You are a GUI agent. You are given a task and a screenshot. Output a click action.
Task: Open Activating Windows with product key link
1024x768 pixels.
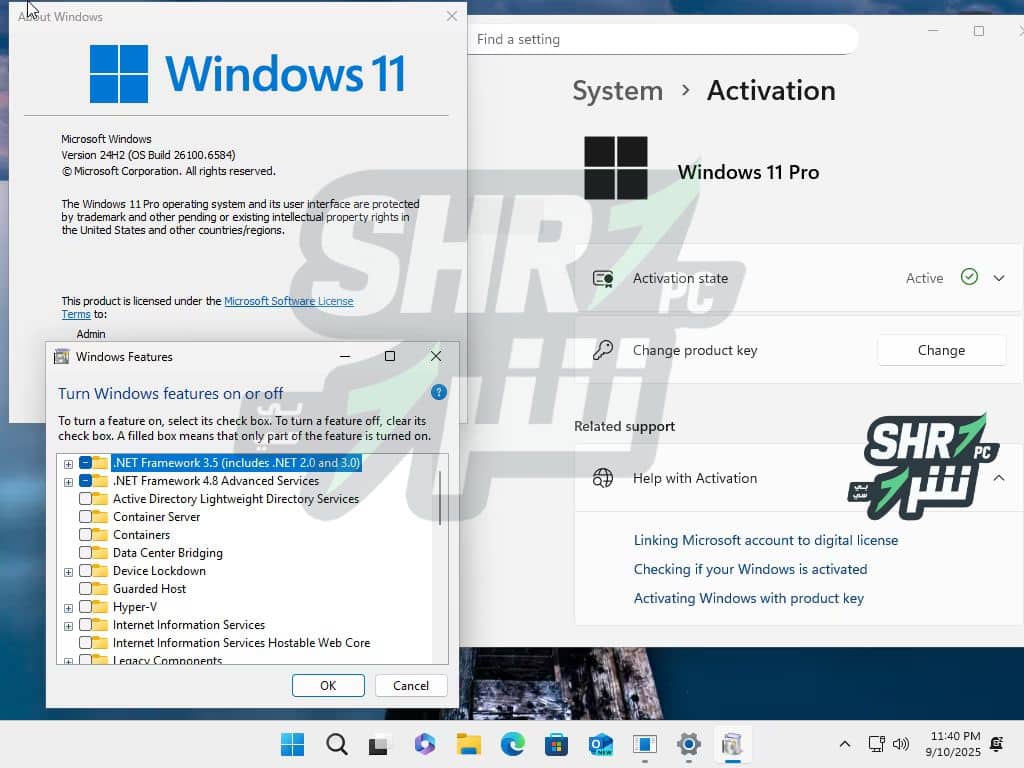748,598
